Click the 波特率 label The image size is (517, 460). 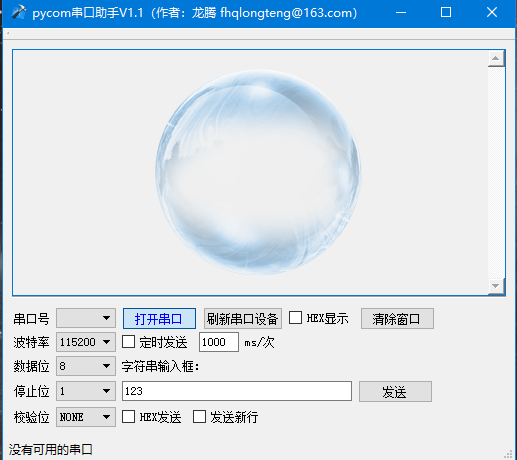(31, 342)
